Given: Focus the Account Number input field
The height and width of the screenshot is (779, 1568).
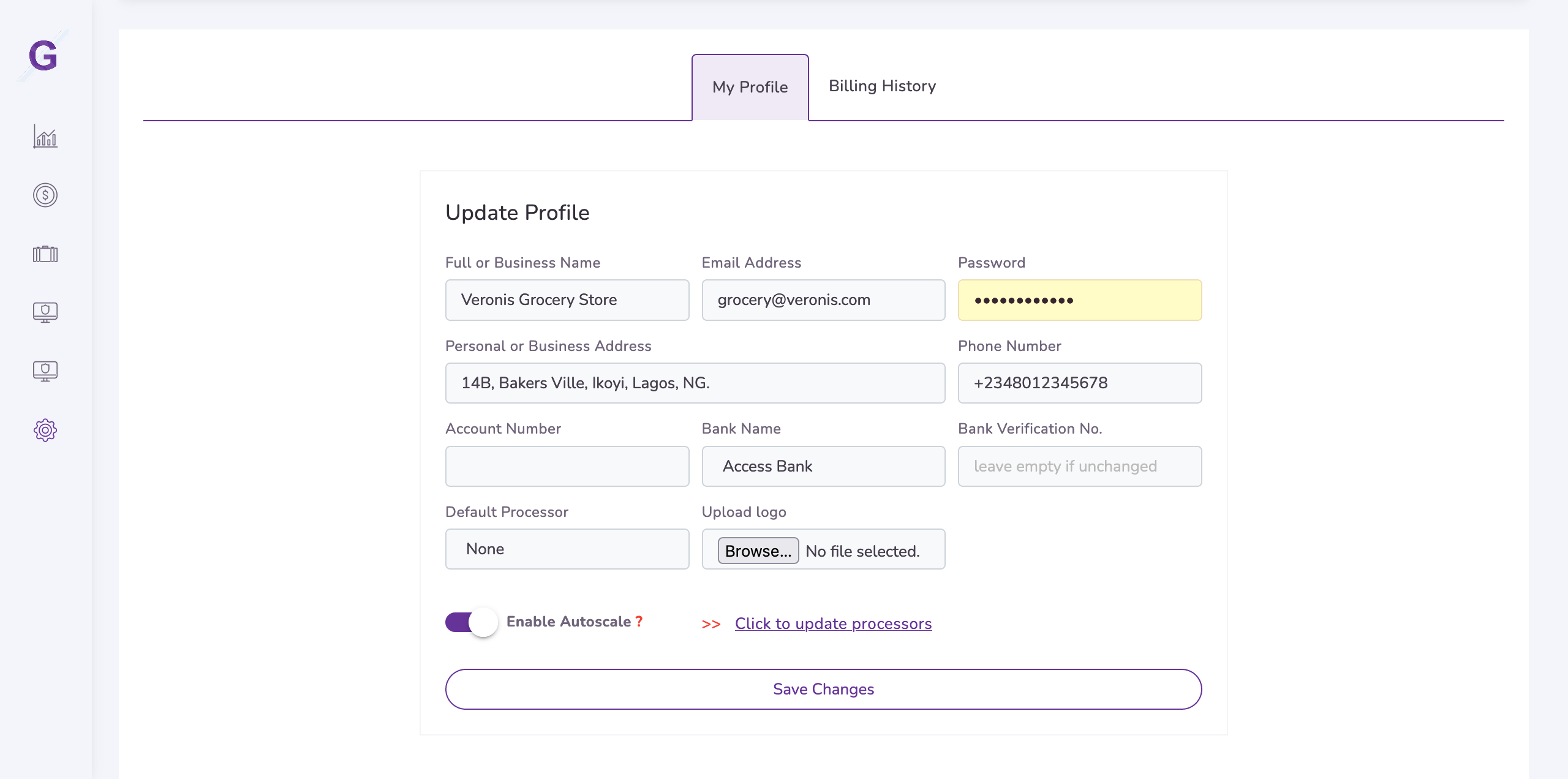Looking at the screenshot, I should [567, 466].
